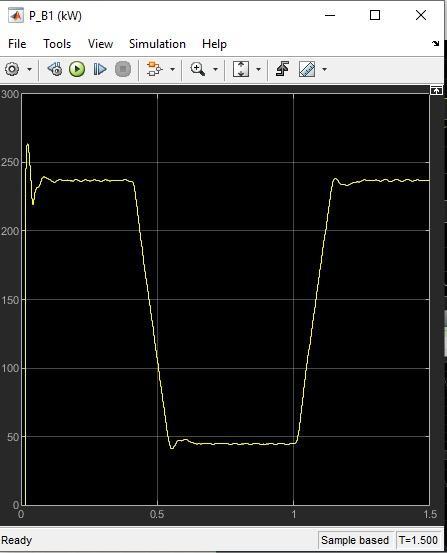The height and width of the screenshot is (553, 447).
Task: Open Configuration Properties gear icon
Action: point(12,69)
